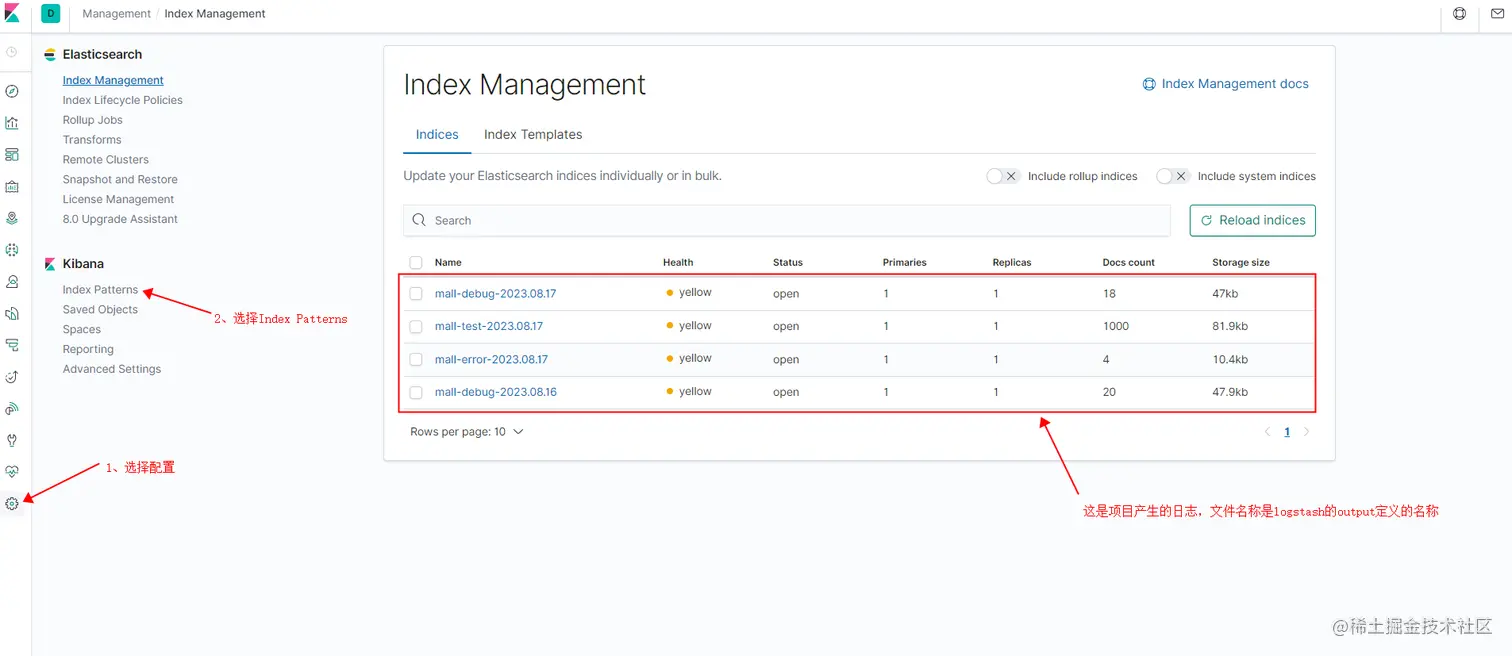Open index mall-error-2023.08.17 link
This screenshot has height=656, width=1512.
pos(491,359)
